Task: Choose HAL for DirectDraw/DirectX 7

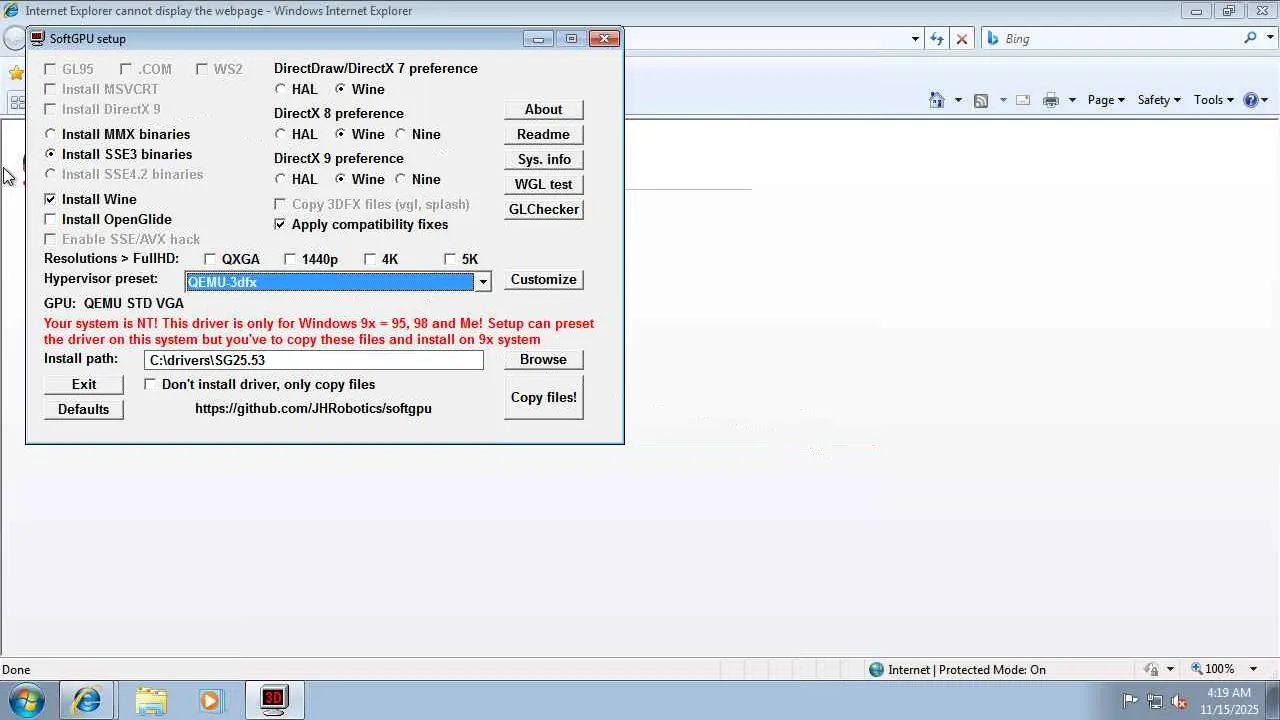Action: coord(280,89)
